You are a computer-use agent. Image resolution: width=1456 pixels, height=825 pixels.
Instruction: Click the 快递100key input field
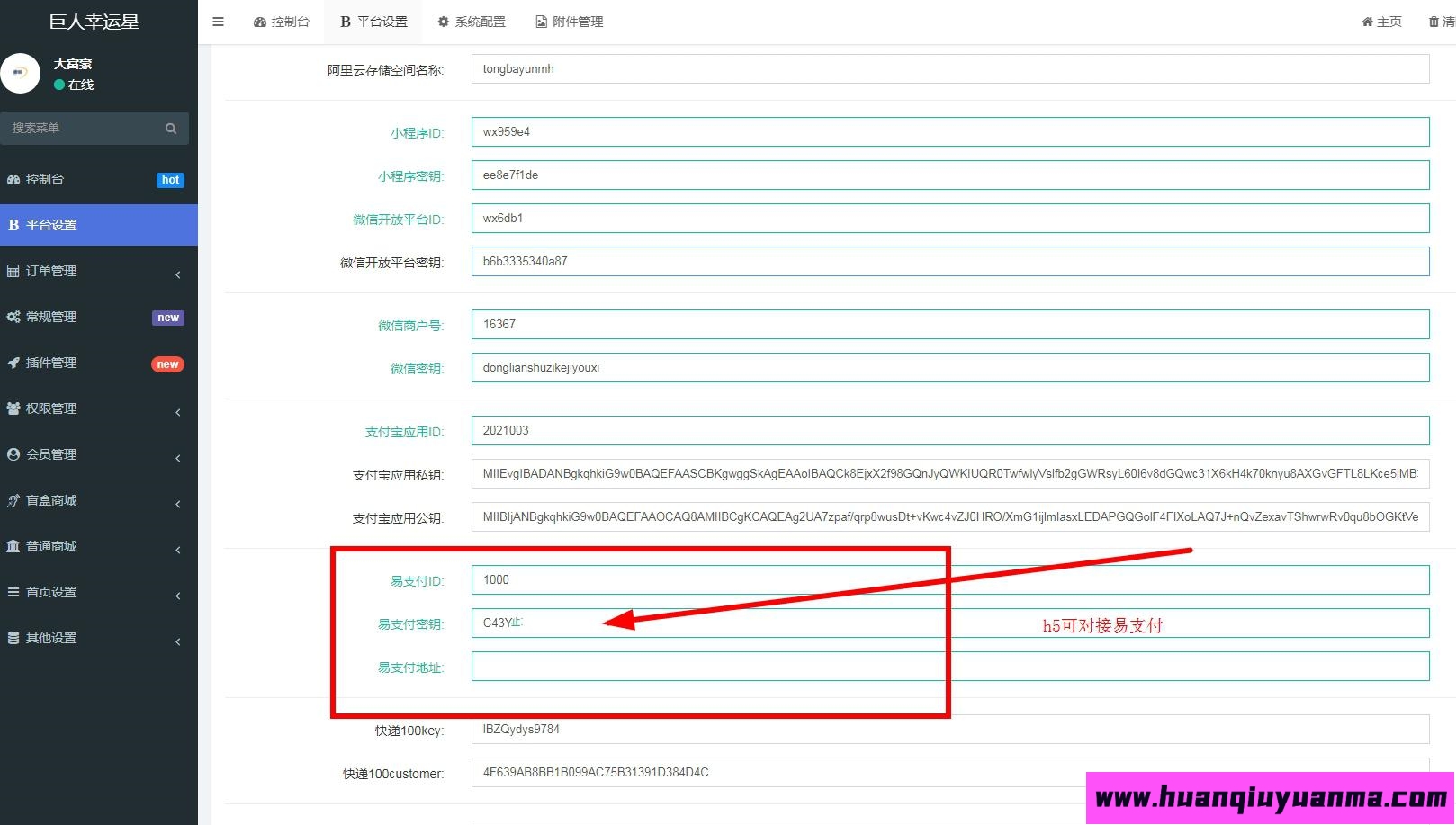pyautogui.click(x=950, y=730)
